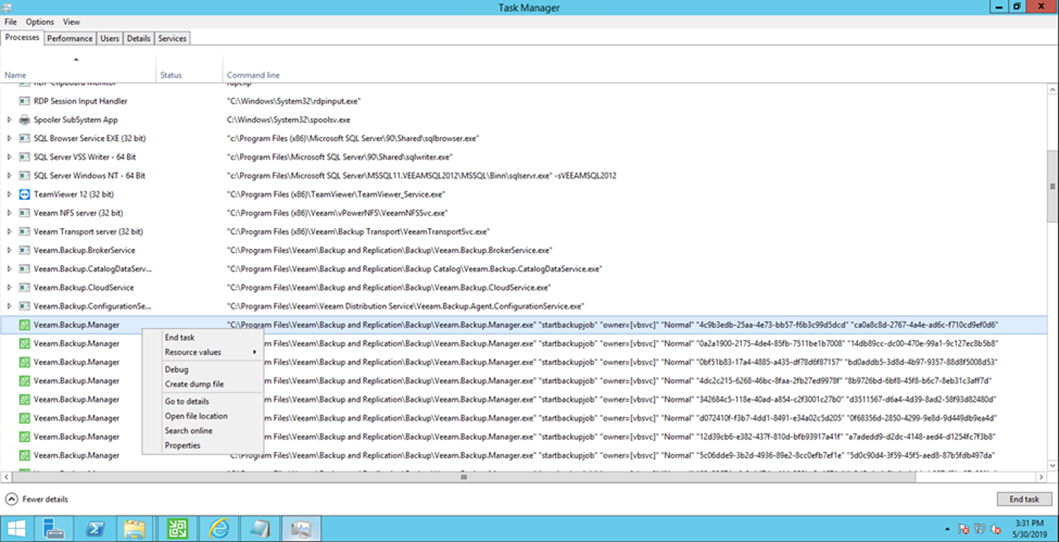Open the View menu
This screenshot has height=542, width=1059.
[72, 22]
